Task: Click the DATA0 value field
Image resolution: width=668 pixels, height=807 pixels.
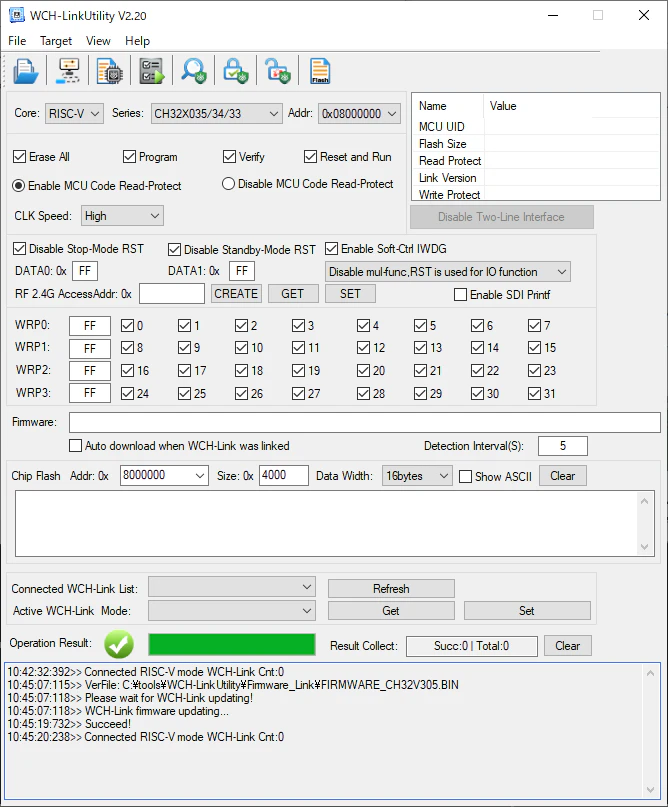Action: tap(85, 271)
